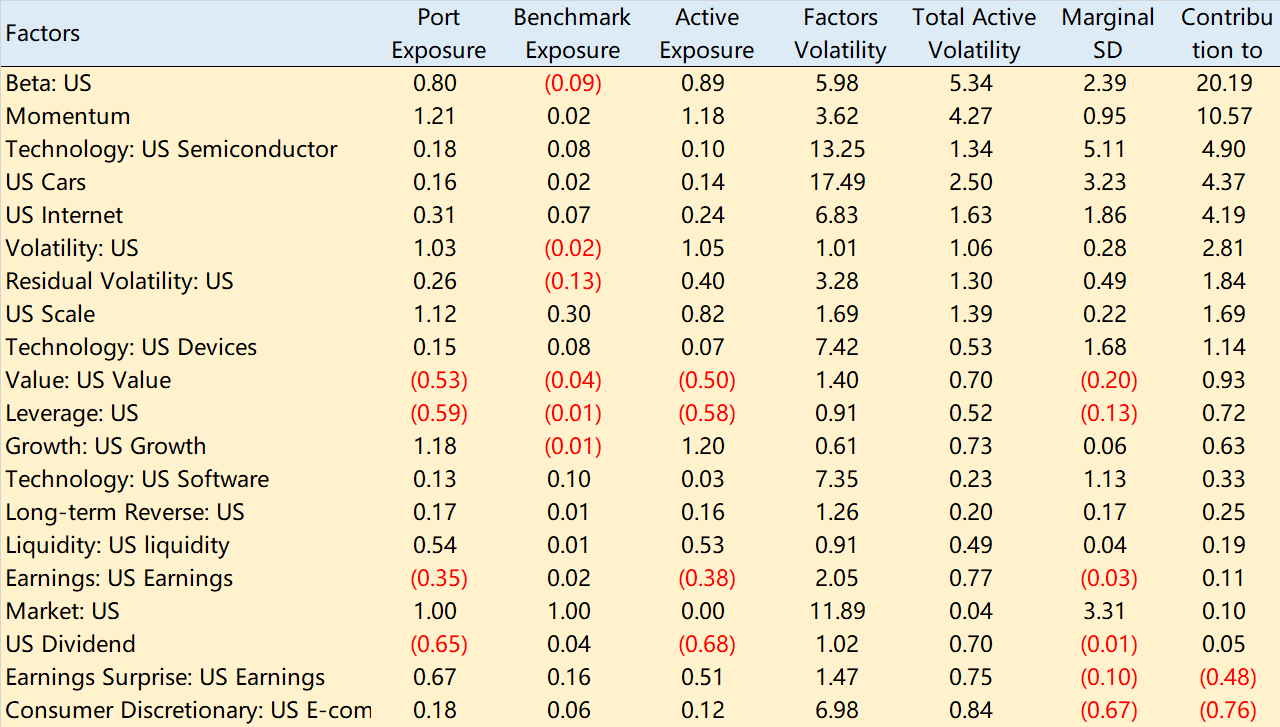Select the US Dividend row label
1280x727 pixels.
coord(70,644)
